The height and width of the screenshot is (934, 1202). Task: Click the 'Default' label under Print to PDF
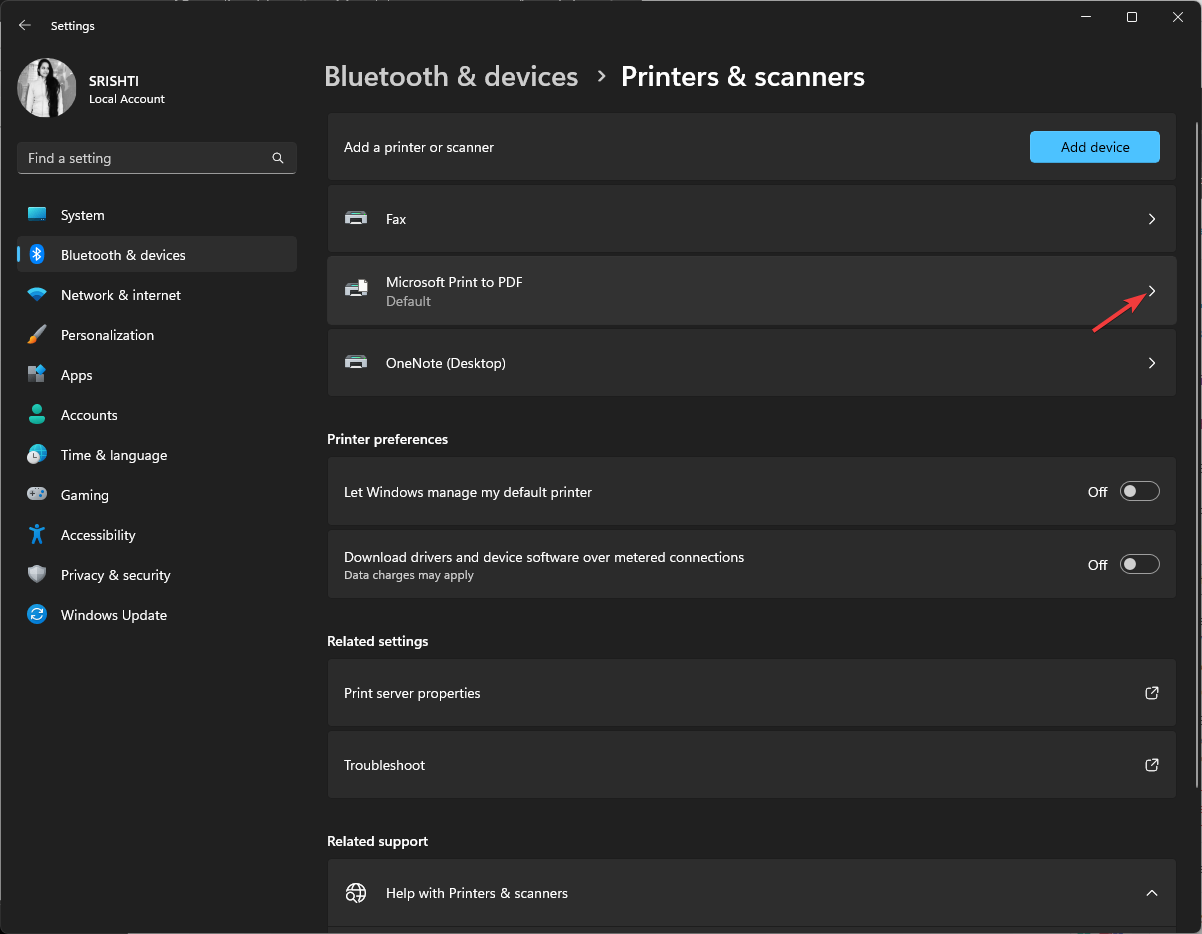408,301
